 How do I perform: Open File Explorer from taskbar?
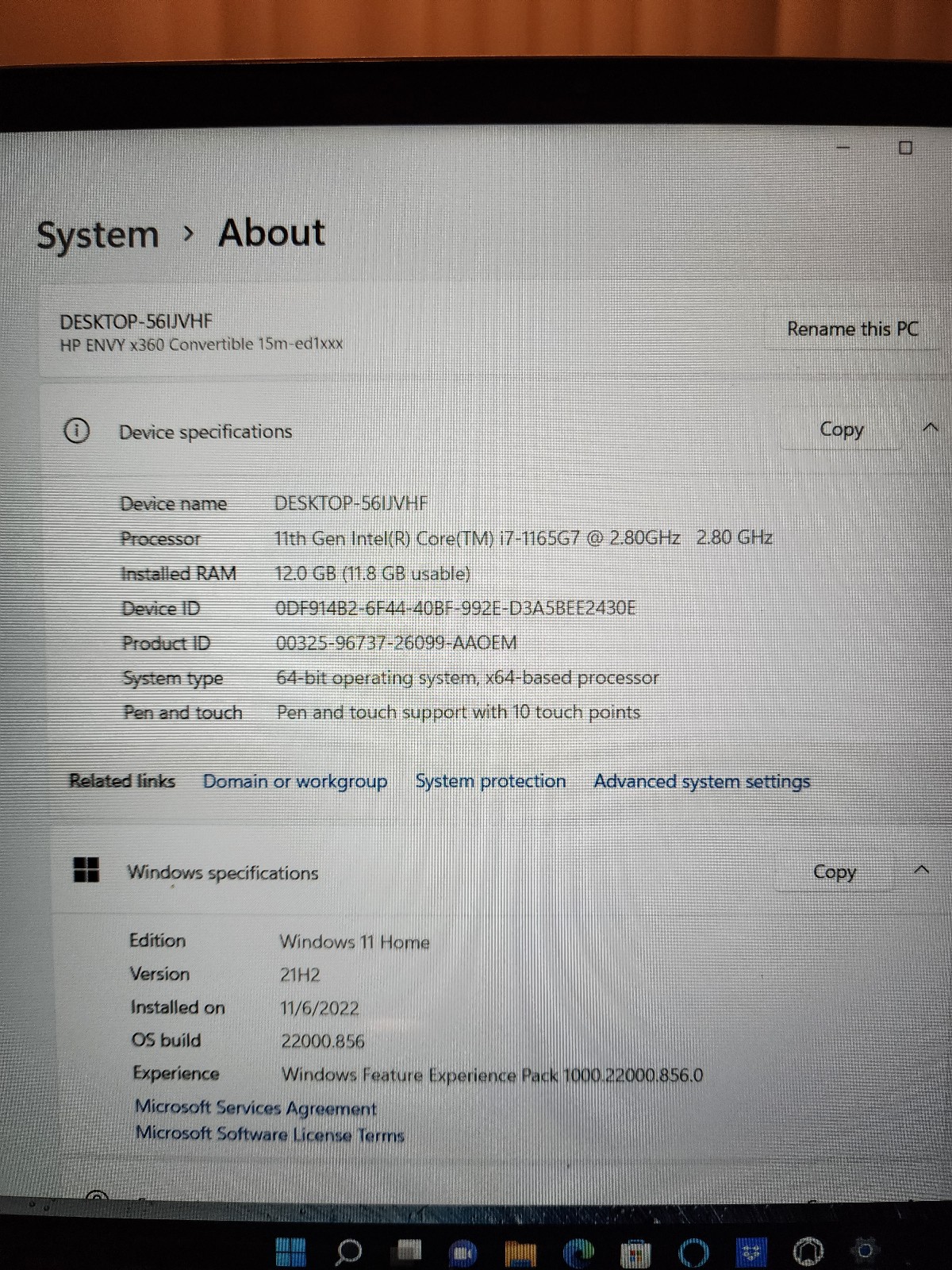coord(520,1253)
